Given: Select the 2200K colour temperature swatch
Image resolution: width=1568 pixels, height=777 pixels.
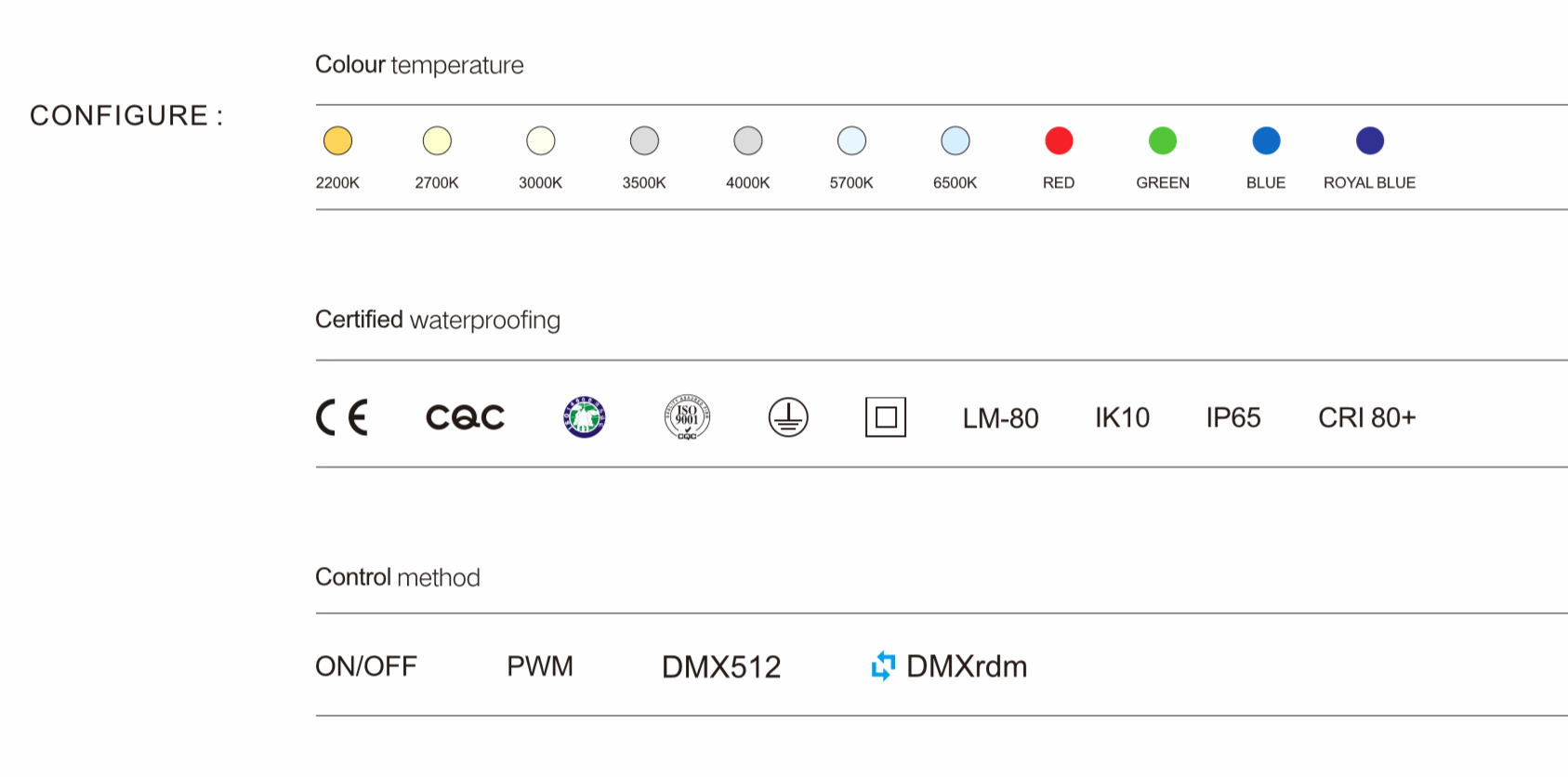Looking at the screenshot, I should tap(337, 141).
